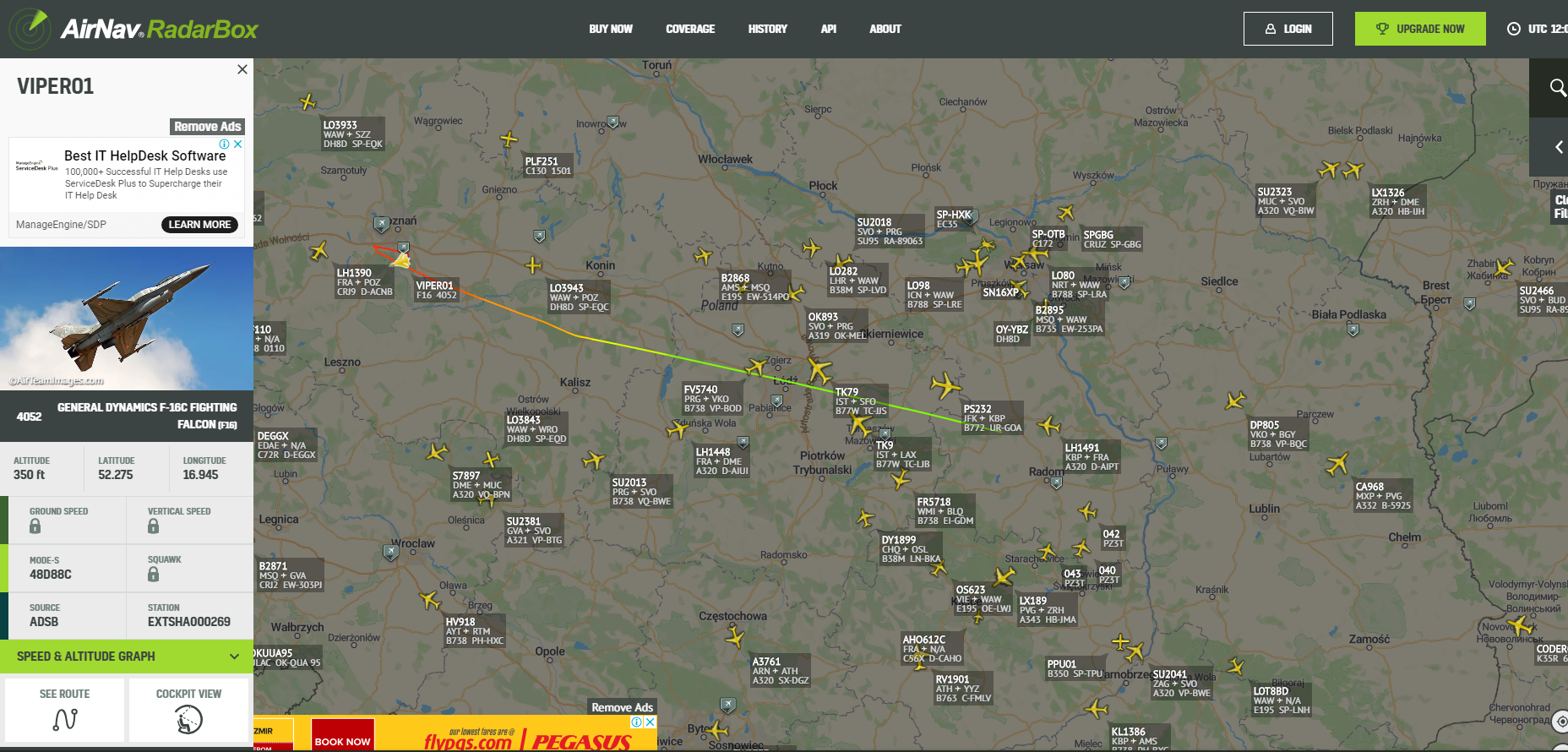Click the F-16 aircraft photo thumbnail
Viewport: 1568px width, 752px height.
tap(127, 319)
